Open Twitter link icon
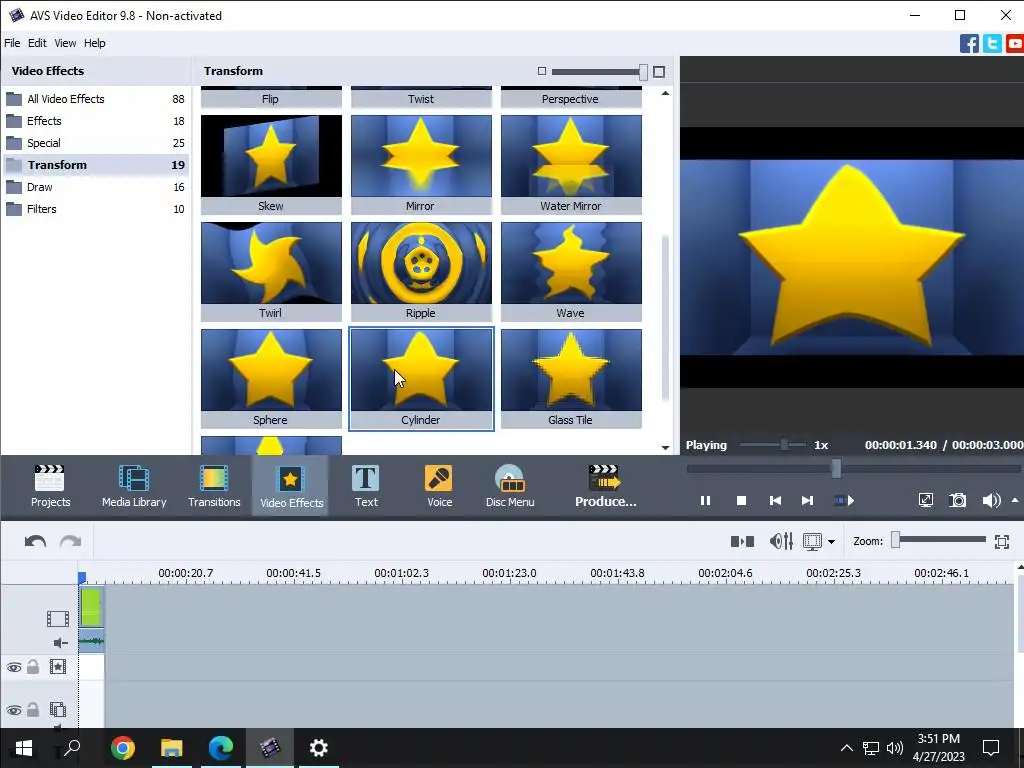 click(x=992, y=44)
